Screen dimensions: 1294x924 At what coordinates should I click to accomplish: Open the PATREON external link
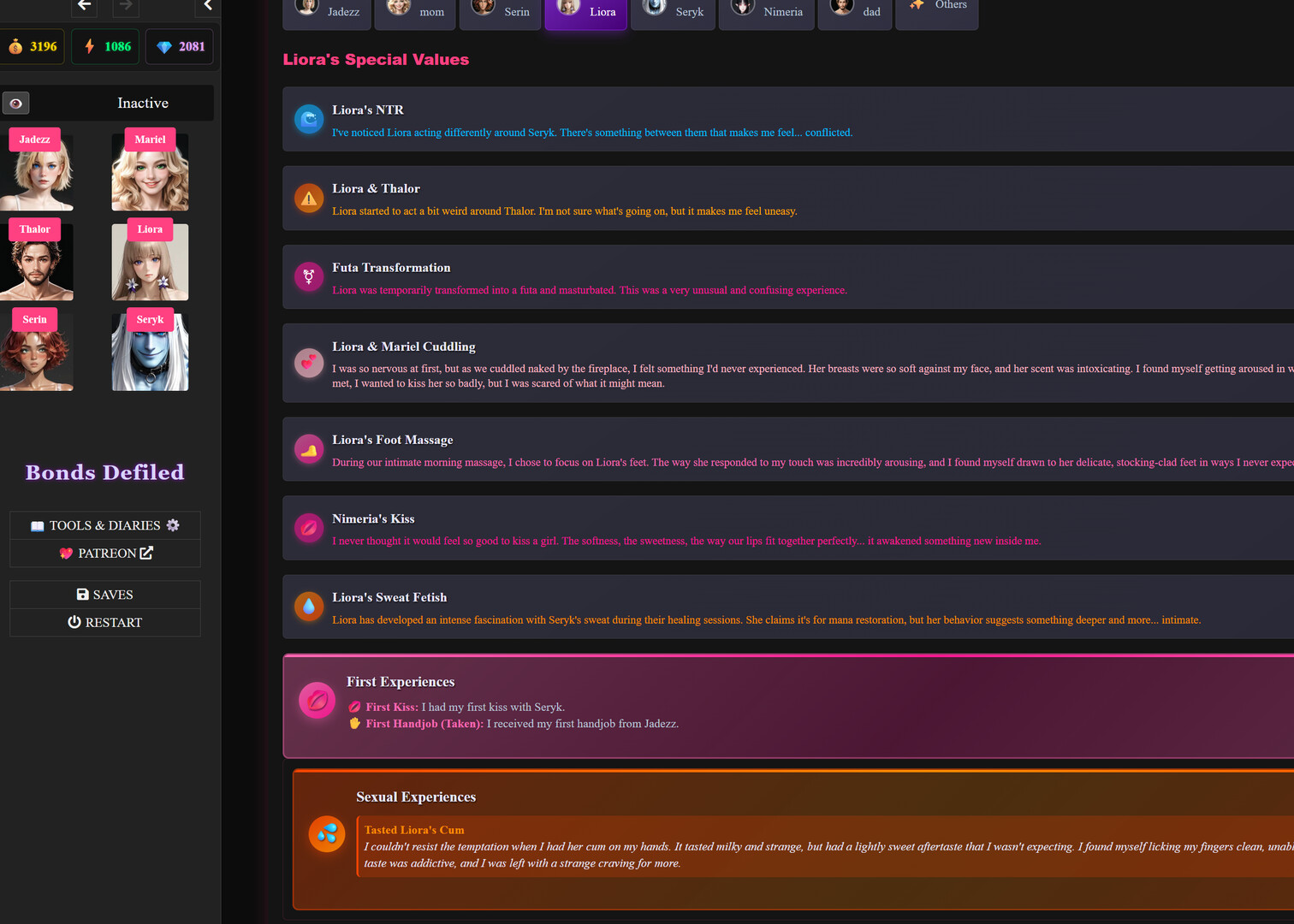point(104,553)
